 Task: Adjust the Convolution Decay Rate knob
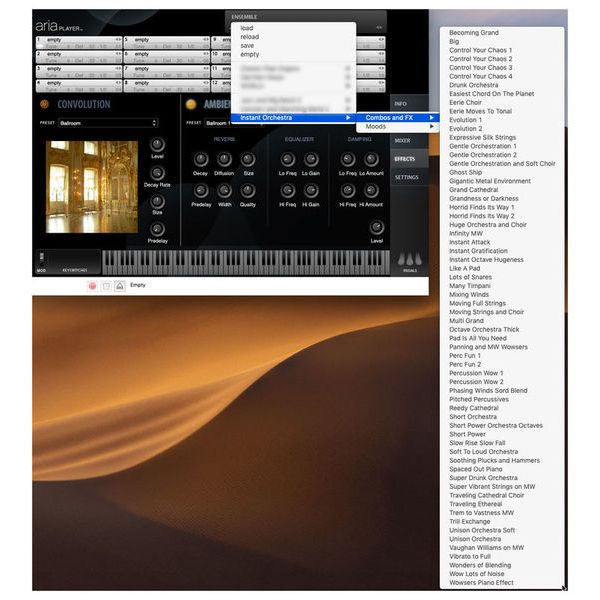157,173
